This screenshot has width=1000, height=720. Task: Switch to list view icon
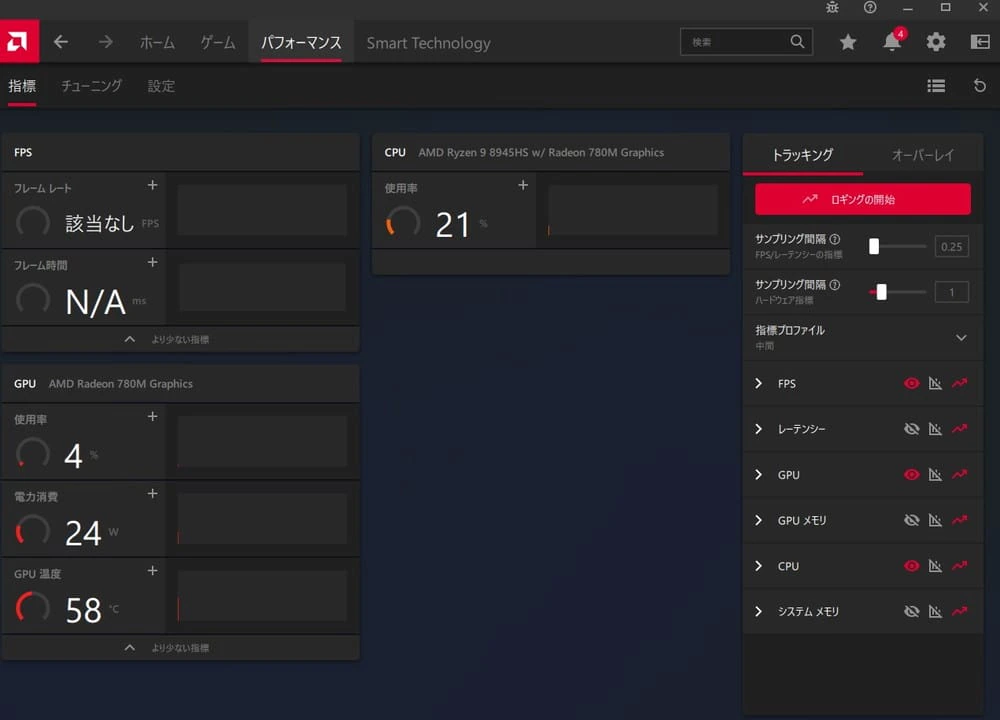(936, 86)
